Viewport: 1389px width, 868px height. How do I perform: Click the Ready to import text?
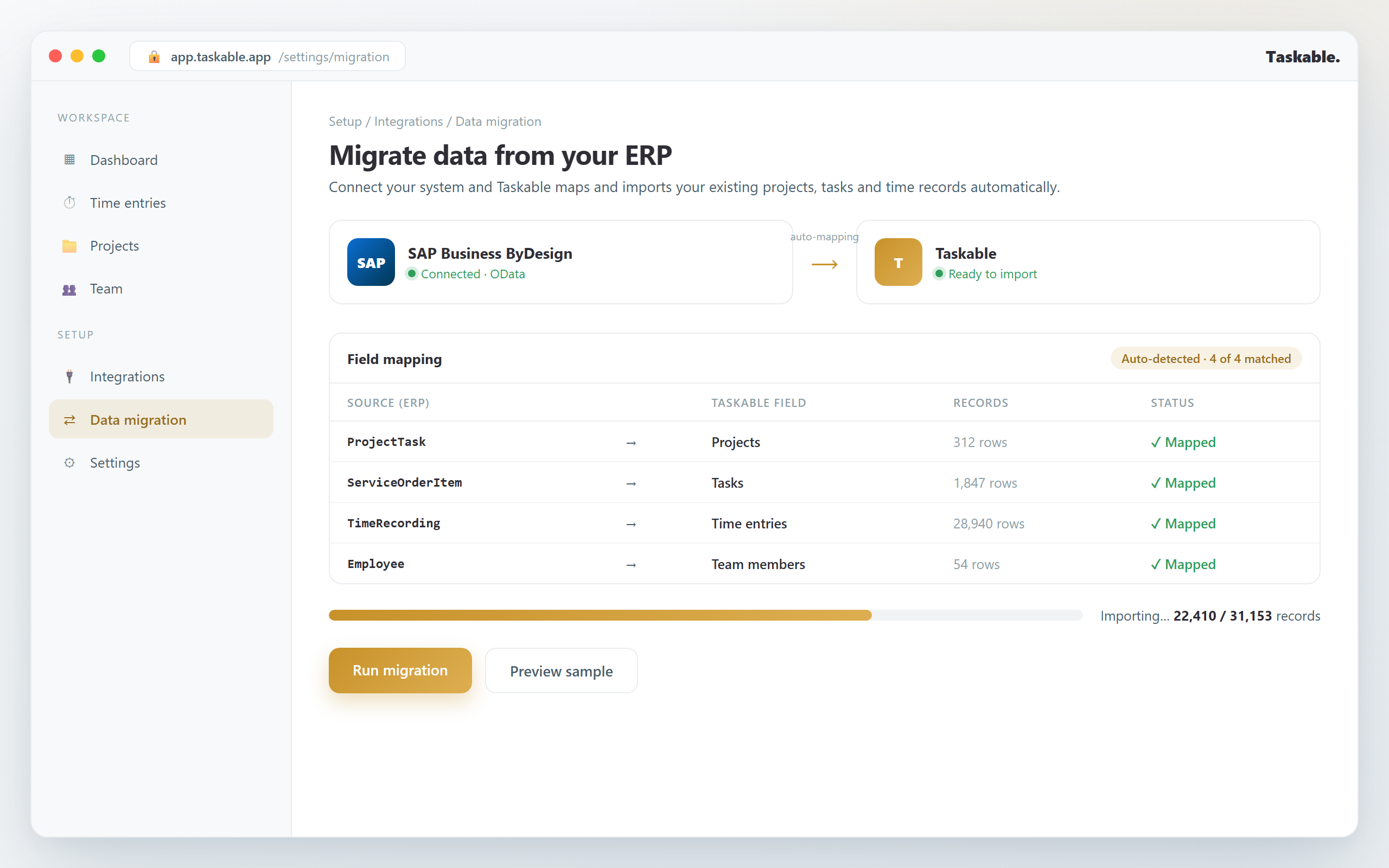coord(992,274)
